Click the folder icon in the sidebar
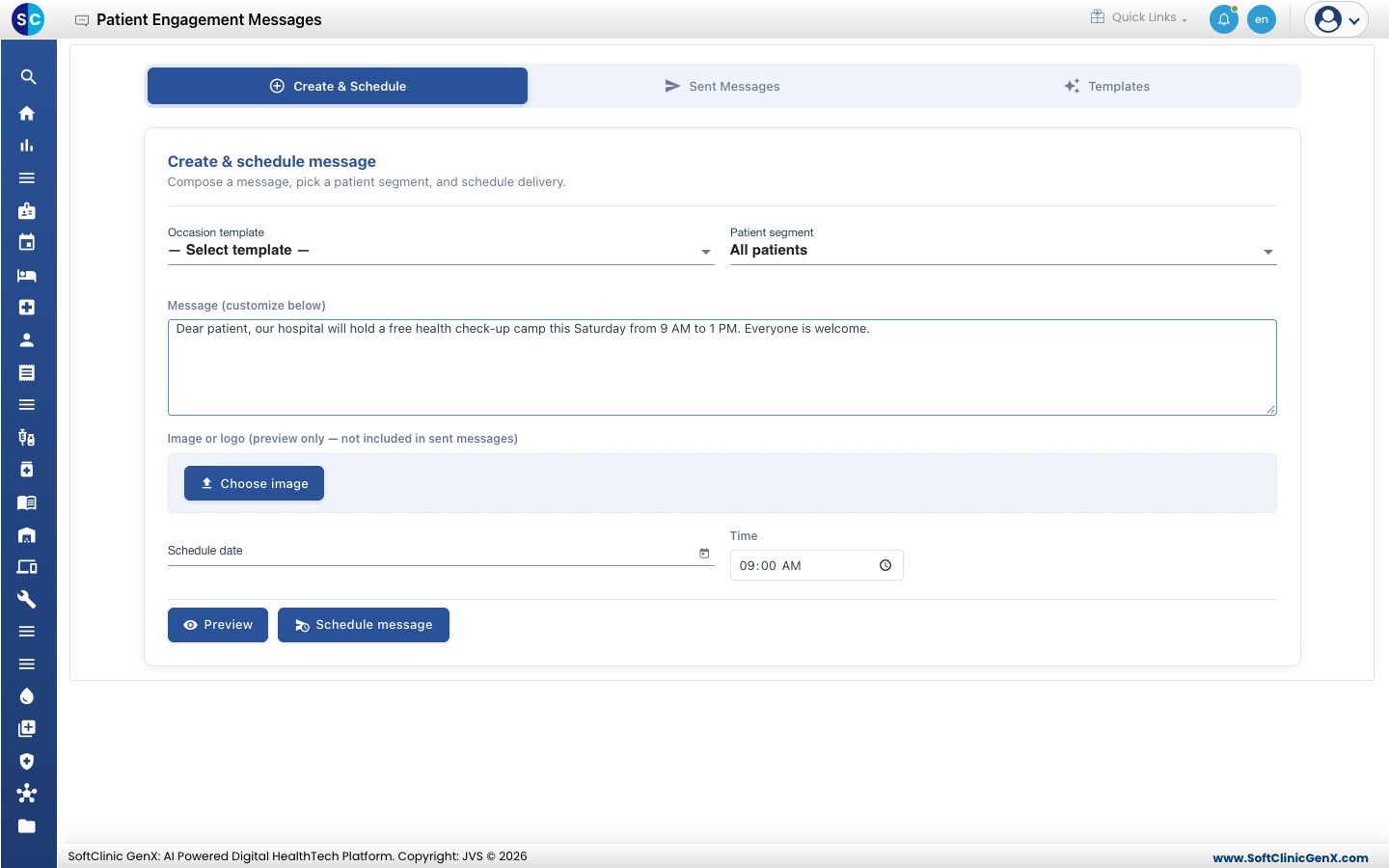The width and height of the screenshot is (1389, 868). [x=27, y=826]
